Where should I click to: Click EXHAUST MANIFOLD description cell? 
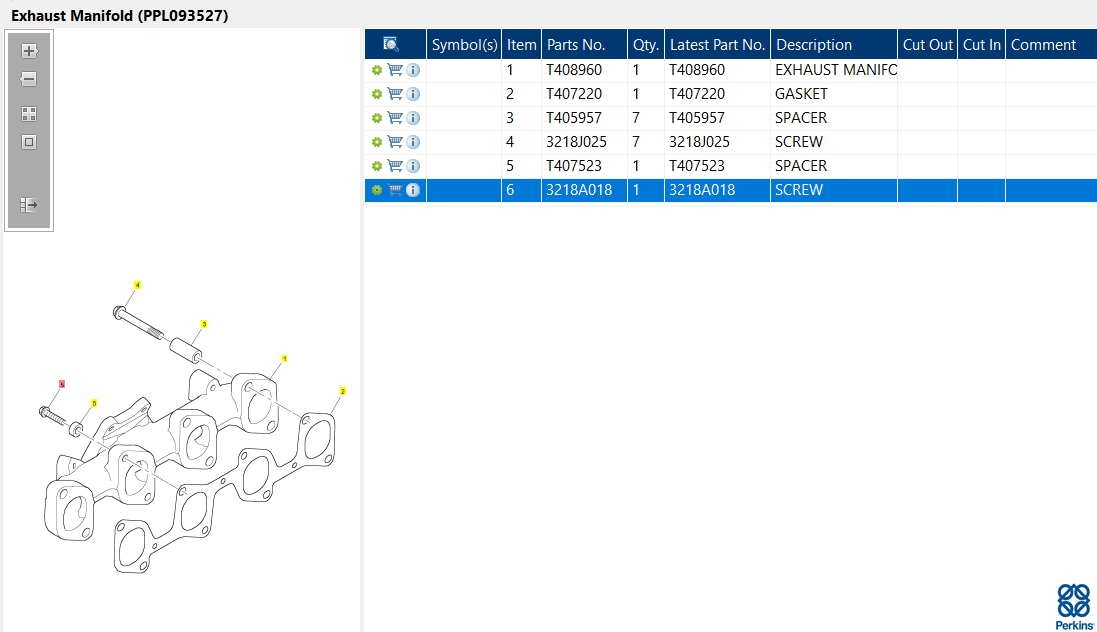[835, 70]
